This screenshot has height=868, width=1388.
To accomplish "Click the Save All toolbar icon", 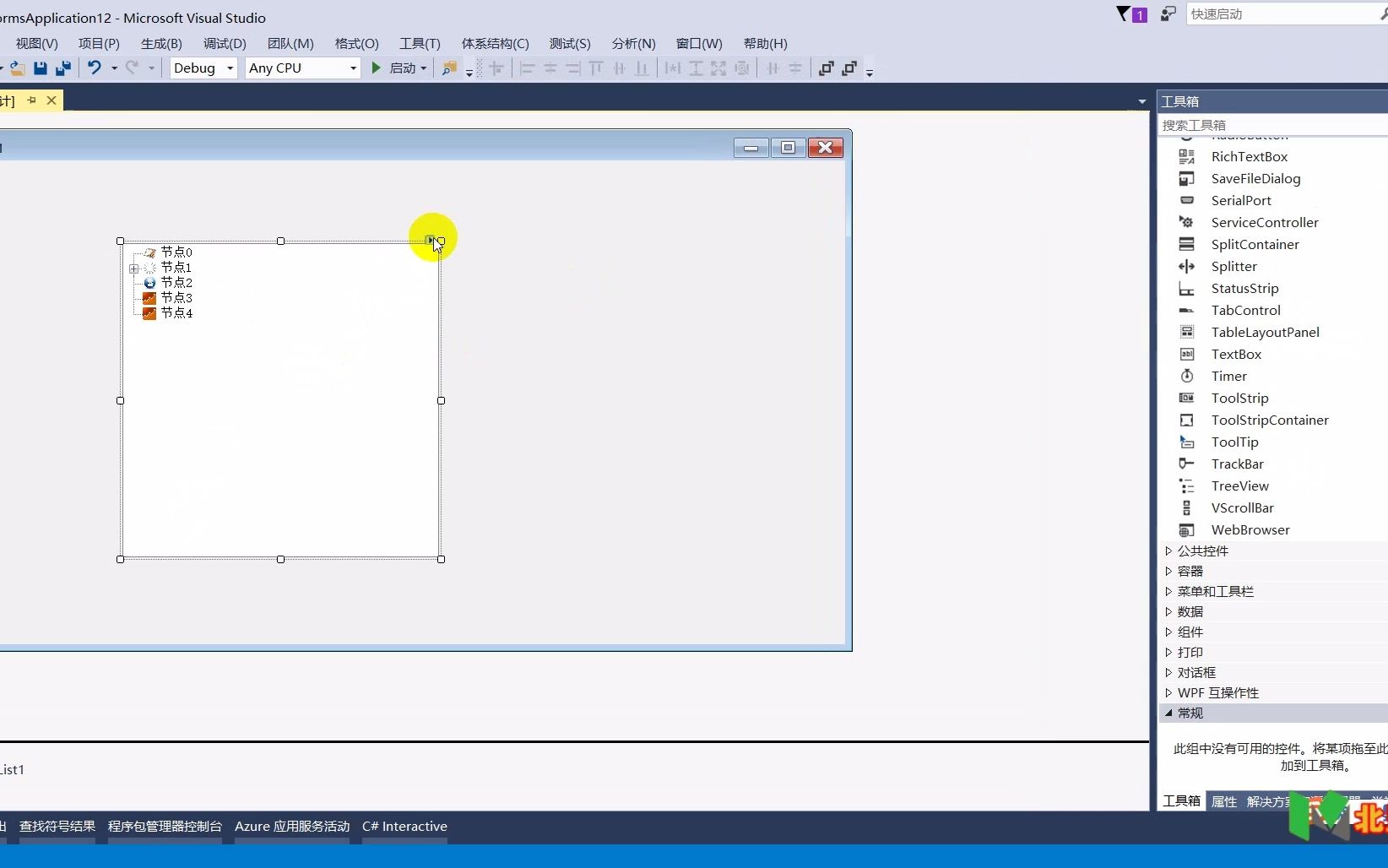I will click(x=63, y=68).
